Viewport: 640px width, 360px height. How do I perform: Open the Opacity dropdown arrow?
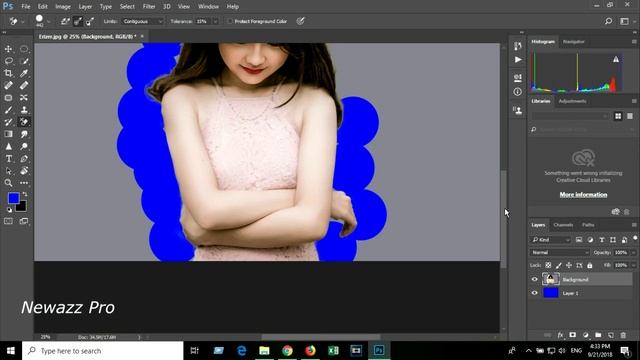pos(634,253)
